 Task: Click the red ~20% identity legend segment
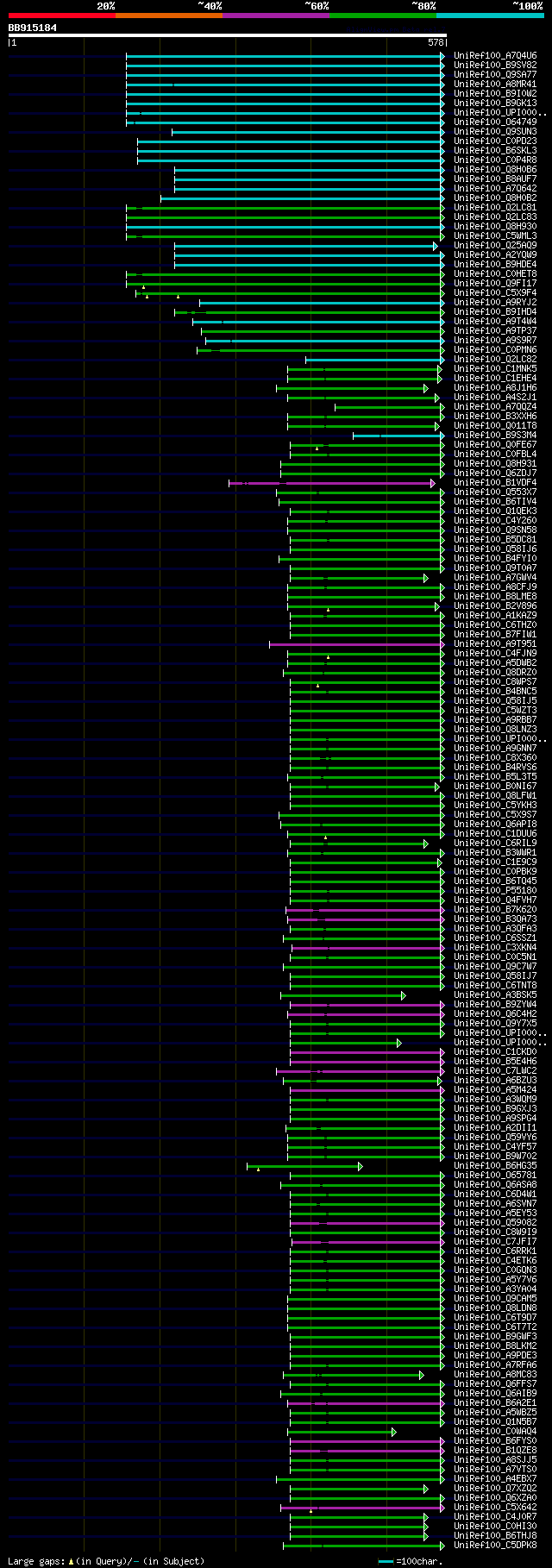62,15
